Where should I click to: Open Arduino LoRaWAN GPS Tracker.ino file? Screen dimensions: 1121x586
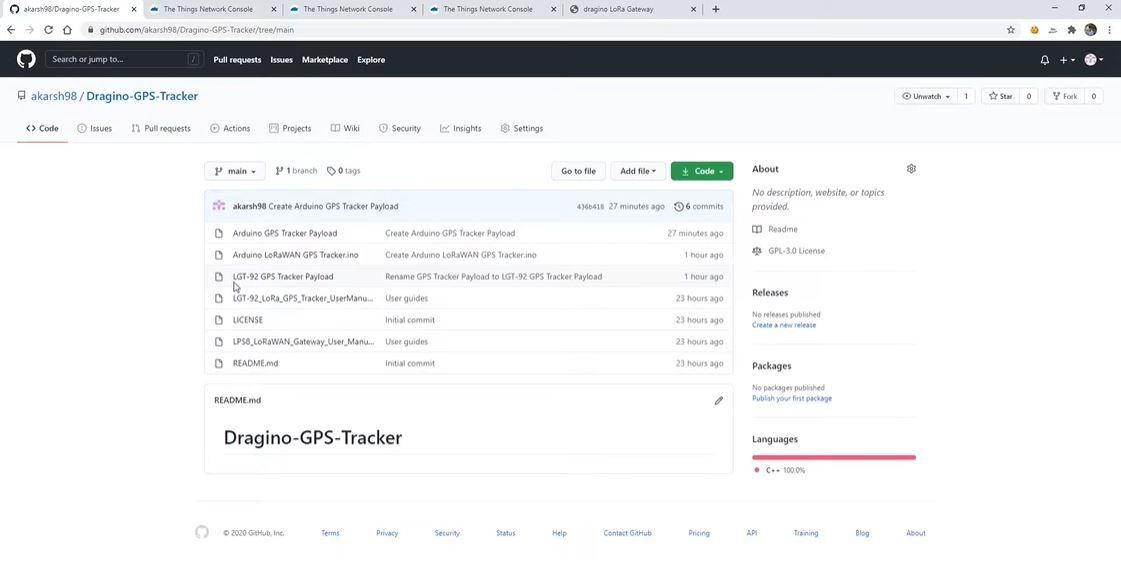pos(295,255)
